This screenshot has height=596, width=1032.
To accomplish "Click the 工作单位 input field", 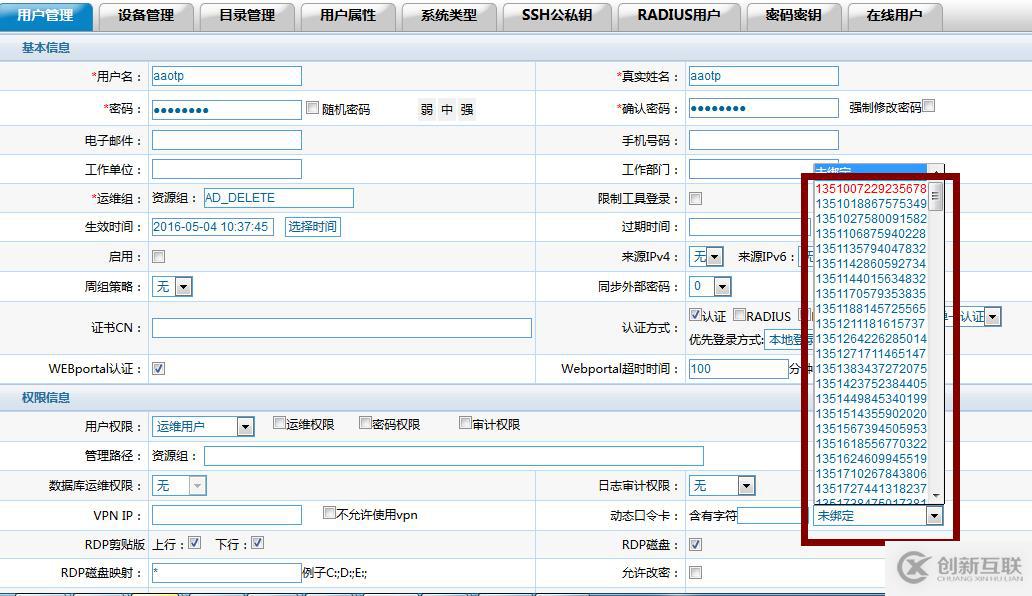I will (226, 169).
